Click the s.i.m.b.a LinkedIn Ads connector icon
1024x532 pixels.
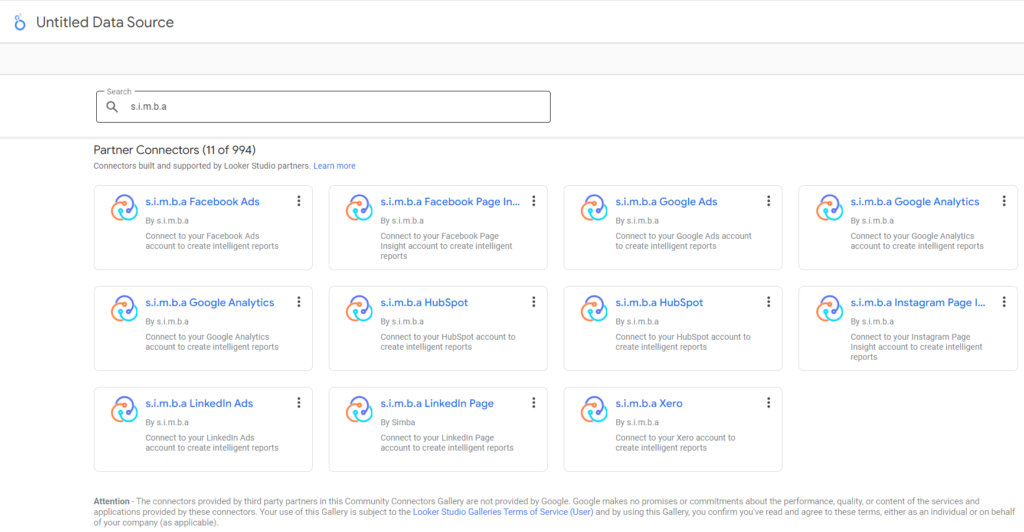(124, 409)
